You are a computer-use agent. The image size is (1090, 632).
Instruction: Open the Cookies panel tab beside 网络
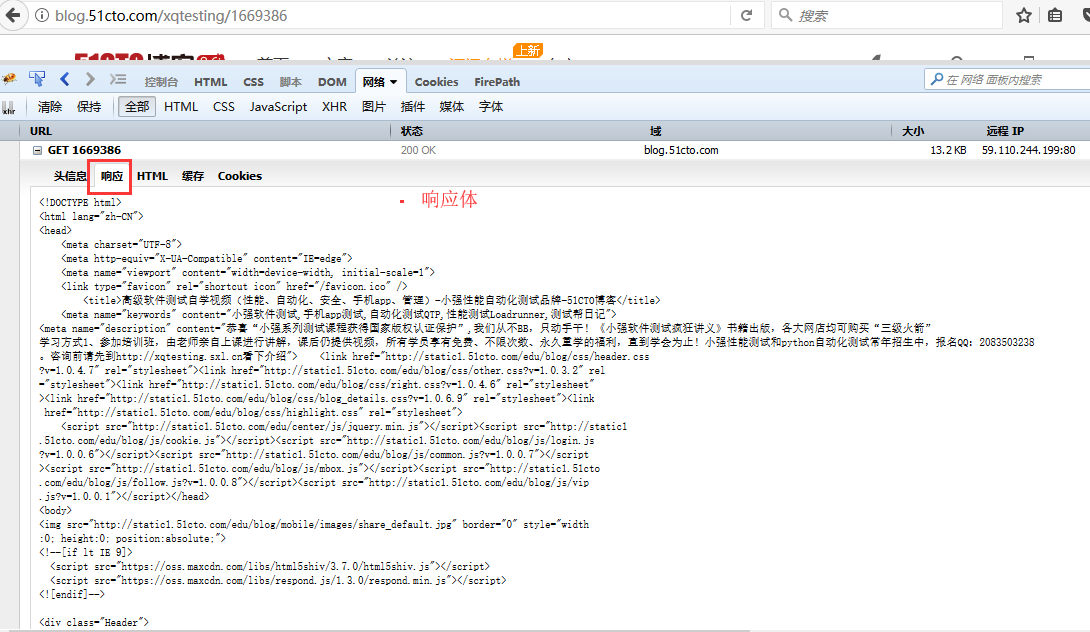pos(437,82)
